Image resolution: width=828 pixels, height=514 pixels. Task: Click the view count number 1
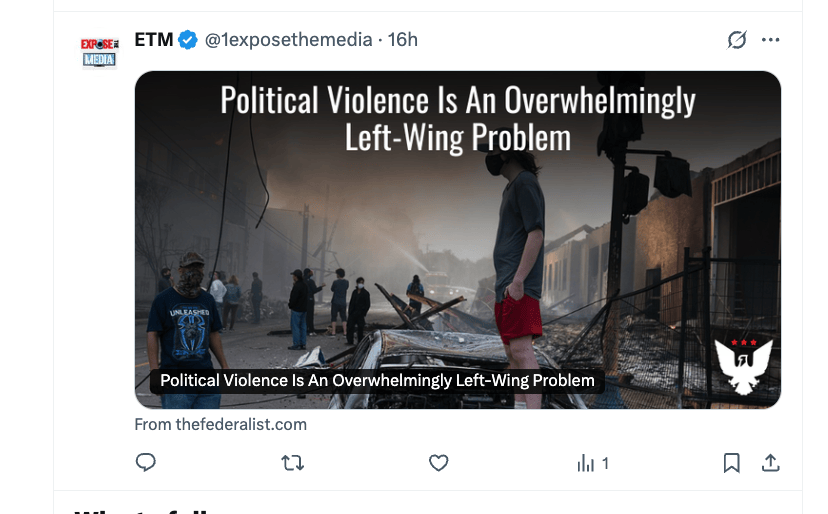click(605, 464)
